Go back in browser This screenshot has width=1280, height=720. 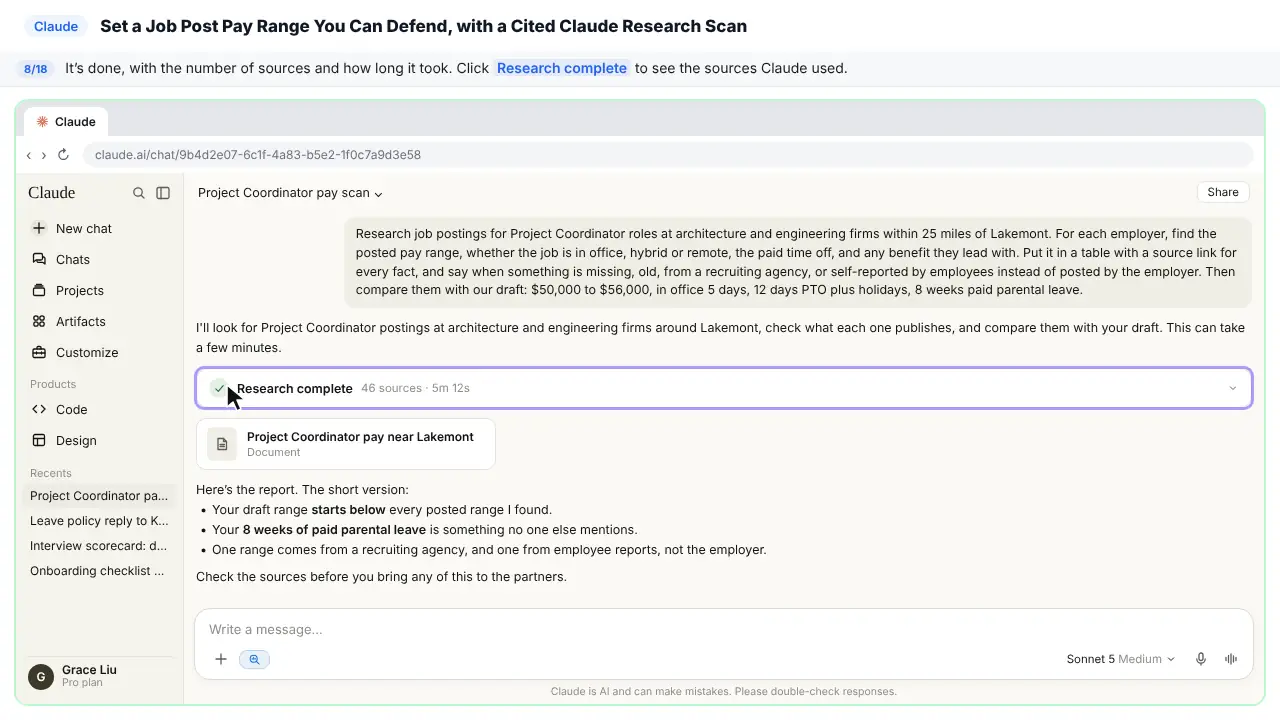tap(29, 155)
